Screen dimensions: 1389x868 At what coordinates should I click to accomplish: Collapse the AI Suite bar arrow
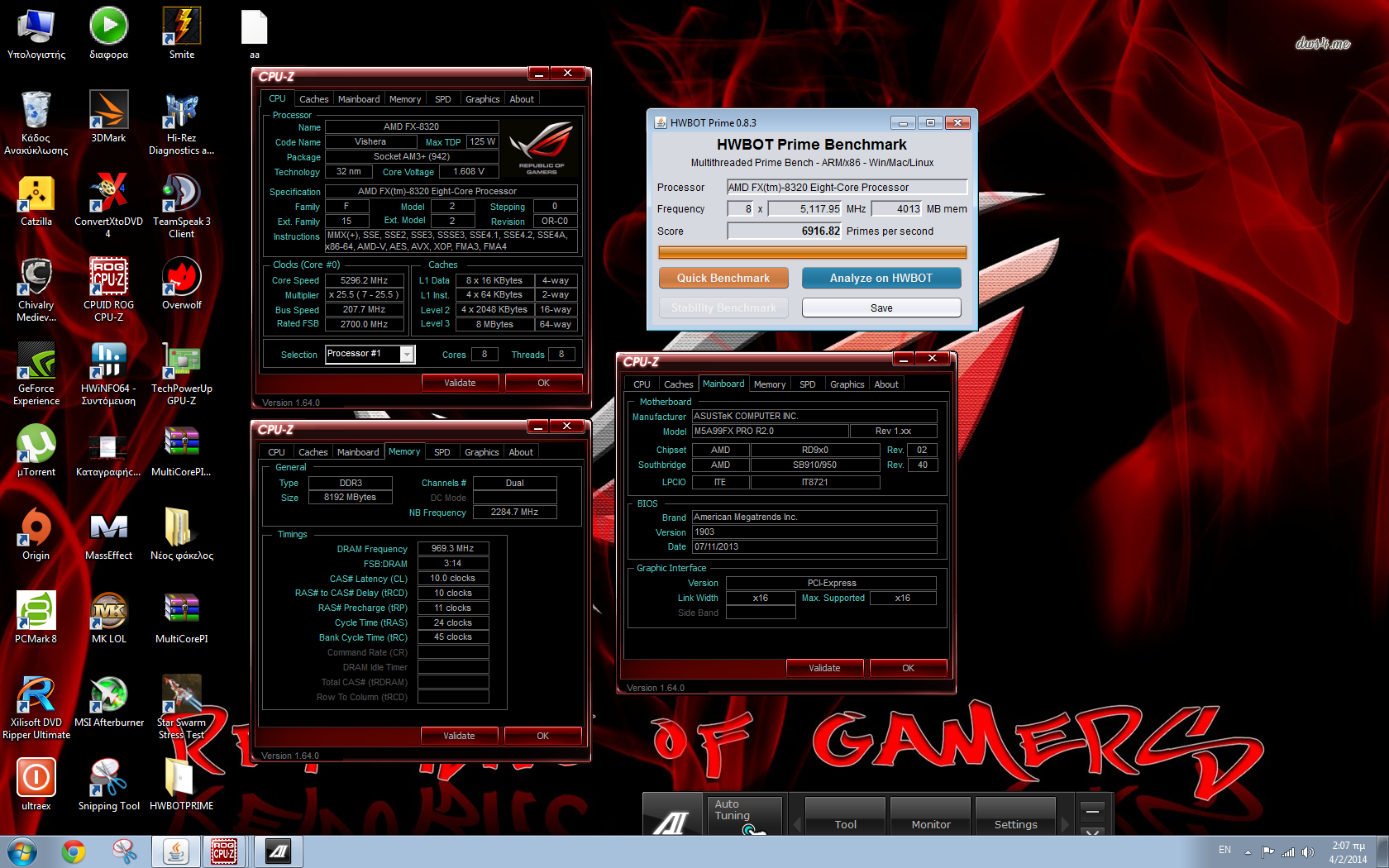[x=1092, y=831]
